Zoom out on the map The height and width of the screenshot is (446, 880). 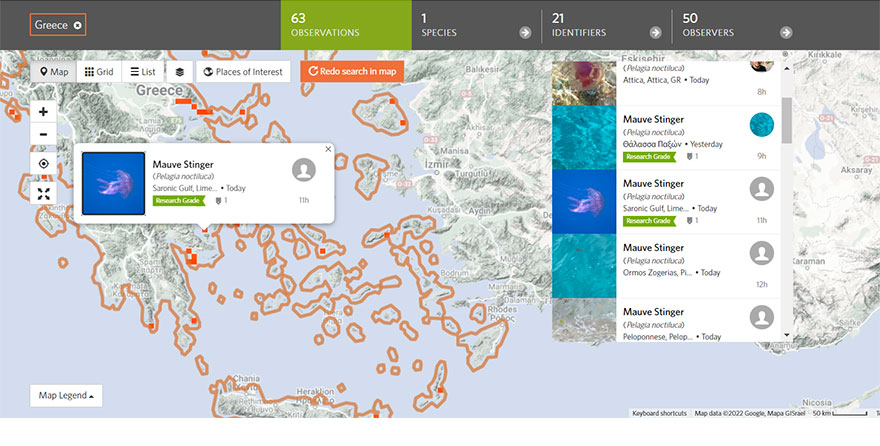(43, 135)
